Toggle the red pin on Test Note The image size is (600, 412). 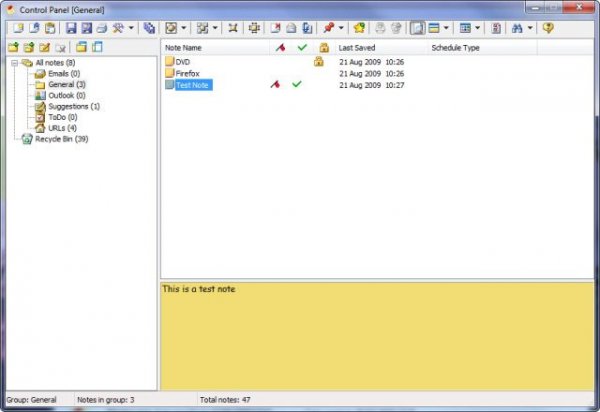[275, 85]
